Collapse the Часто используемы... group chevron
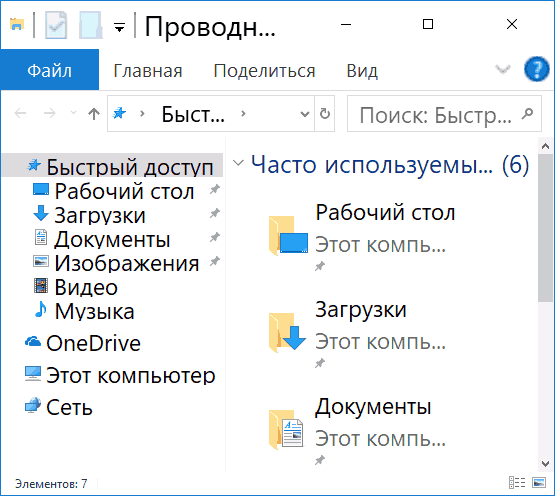The width and height of the screenshot is (555, 496). [x=238, y=163]
